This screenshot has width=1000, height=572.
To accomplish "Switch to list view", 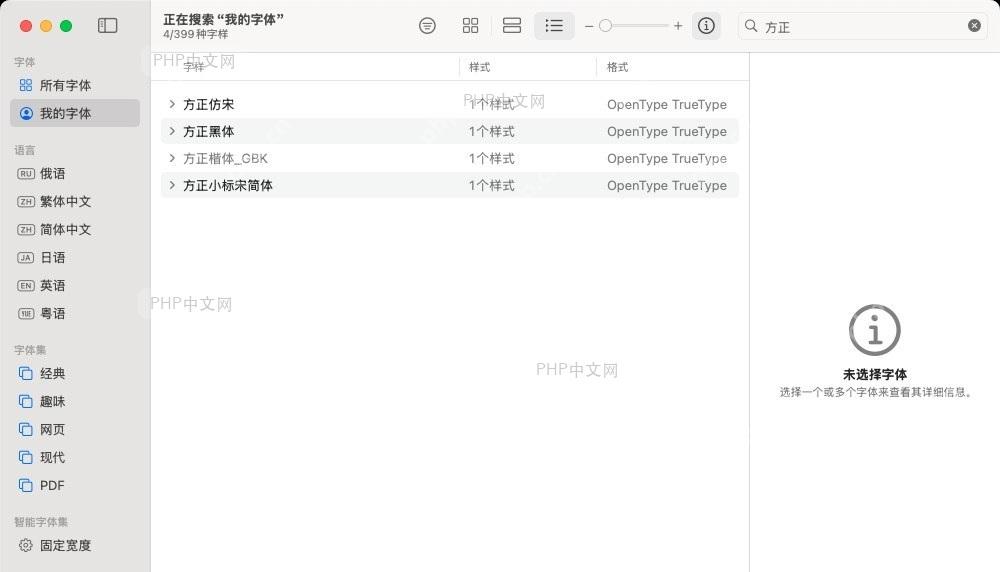I will pos(554,26).
